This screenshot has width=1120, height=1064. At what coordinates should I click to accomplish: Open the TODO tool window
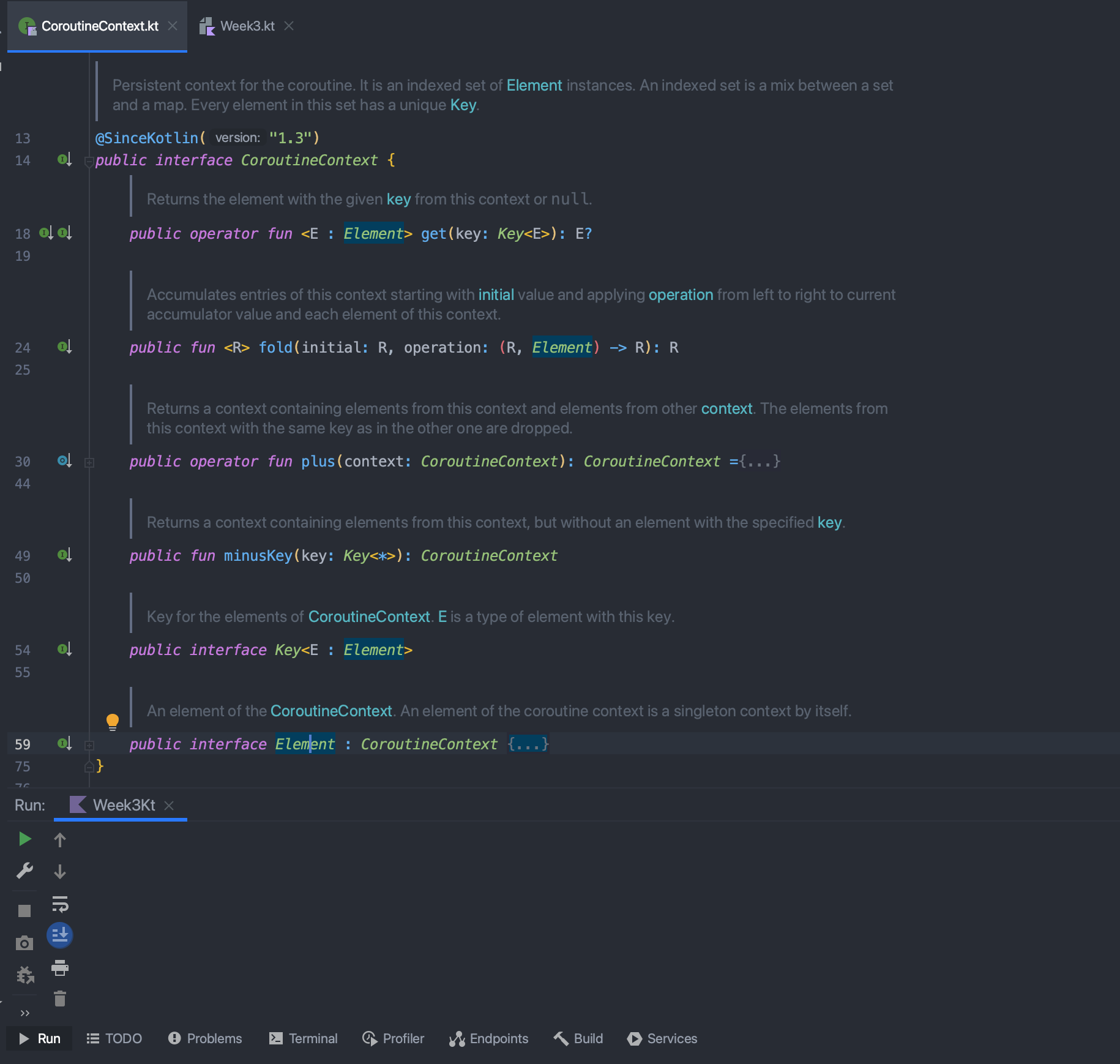(x=114, y=1038)
